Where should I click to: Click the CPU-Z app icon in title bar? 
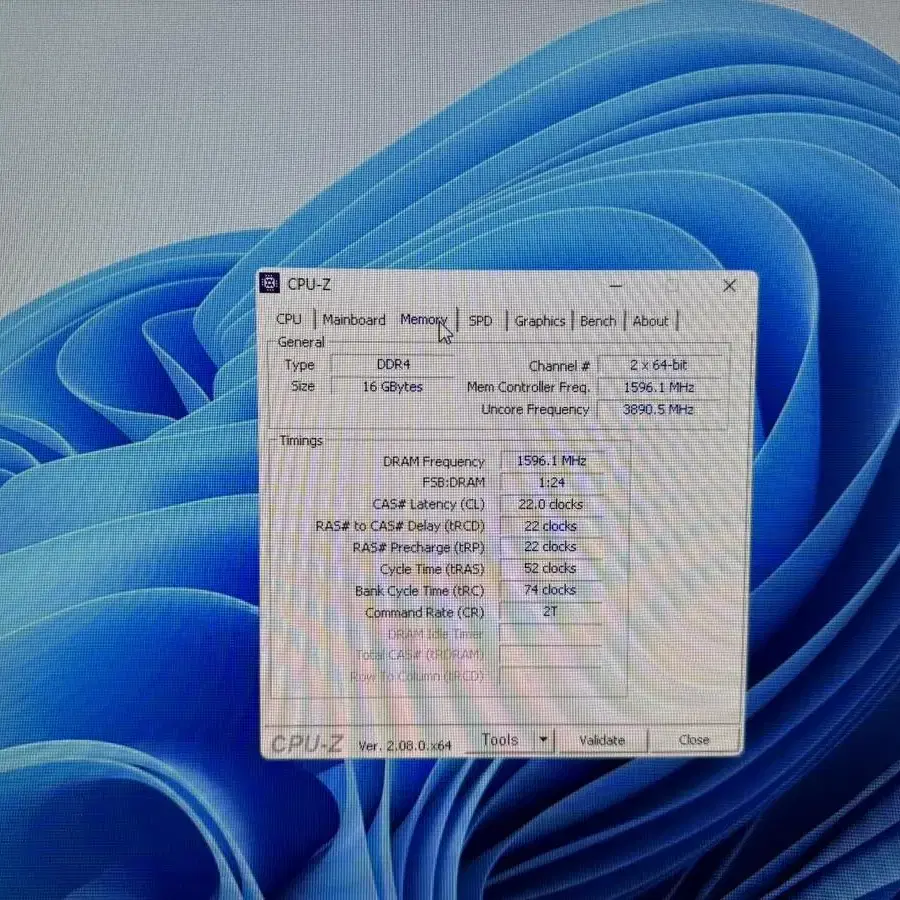pyautogui.click(x=269, y=283)
